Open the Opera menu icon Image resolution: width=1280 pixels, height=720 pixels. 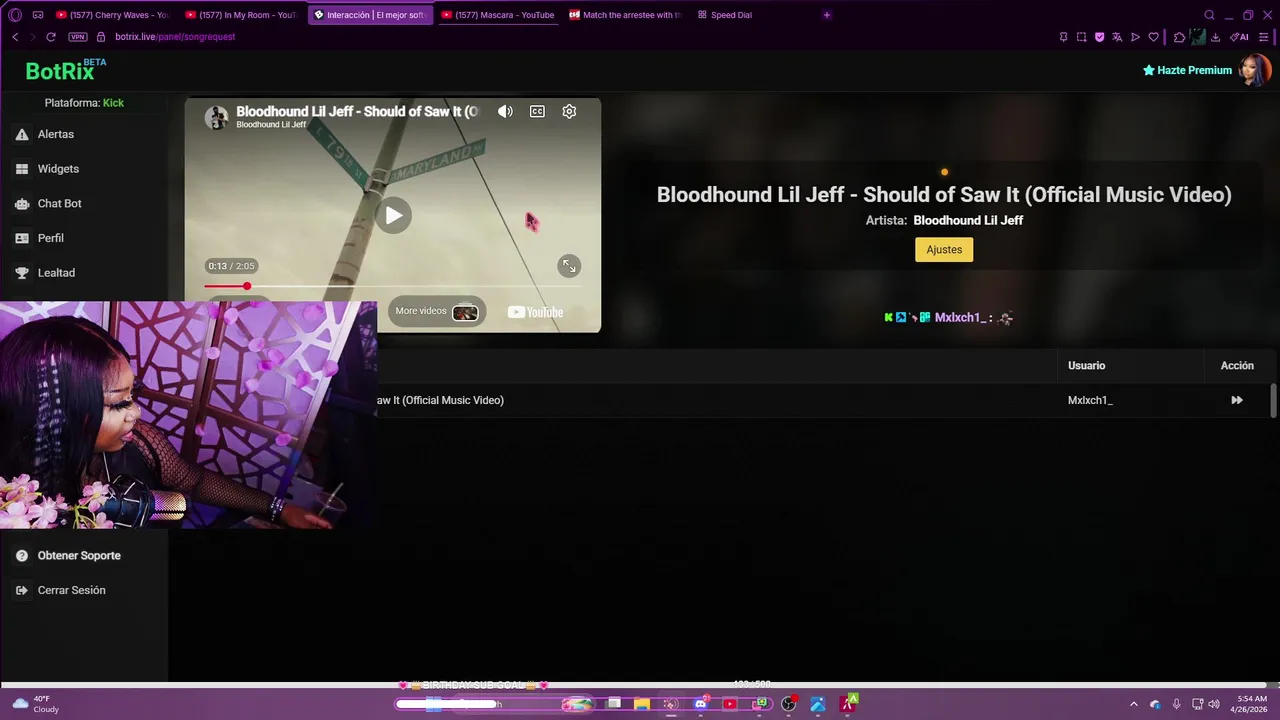click(x=14, y=15)
